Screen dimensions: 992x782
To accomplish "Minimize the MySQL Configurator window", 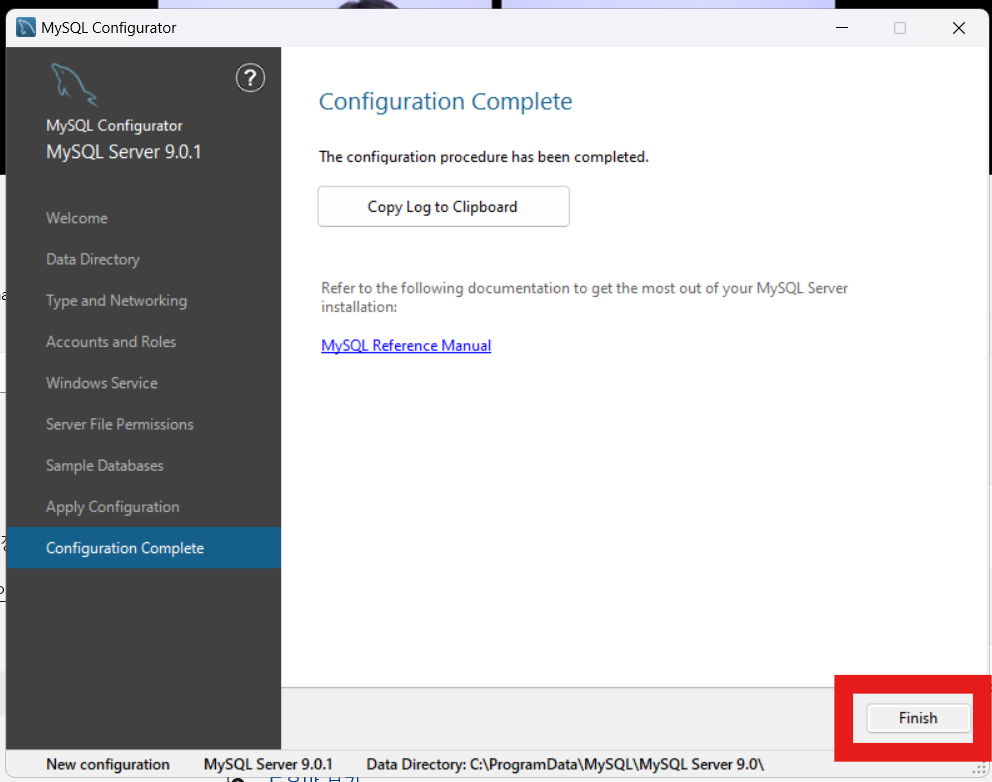I will pos(841,28).
